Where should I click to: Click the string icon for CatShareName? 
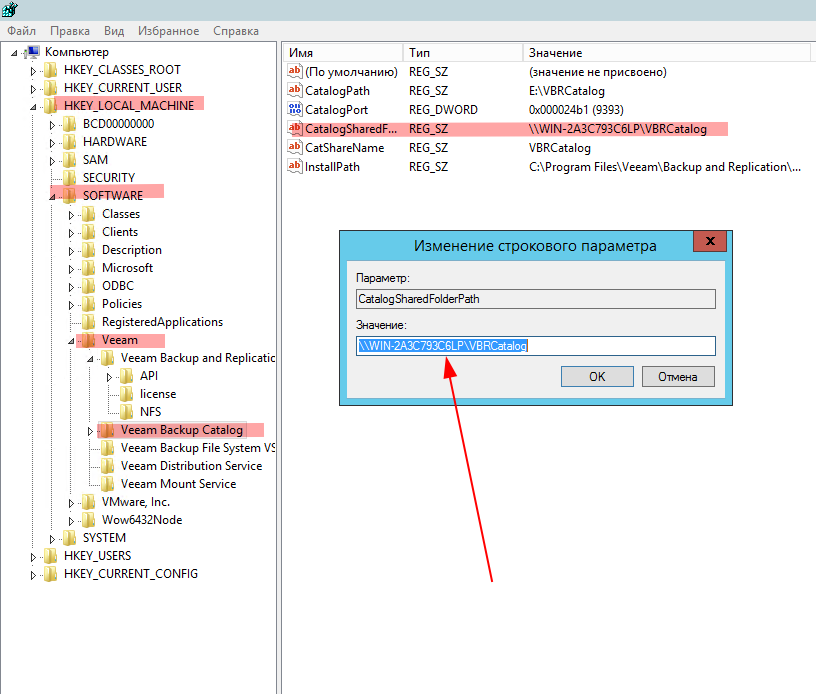coord(295,147)
